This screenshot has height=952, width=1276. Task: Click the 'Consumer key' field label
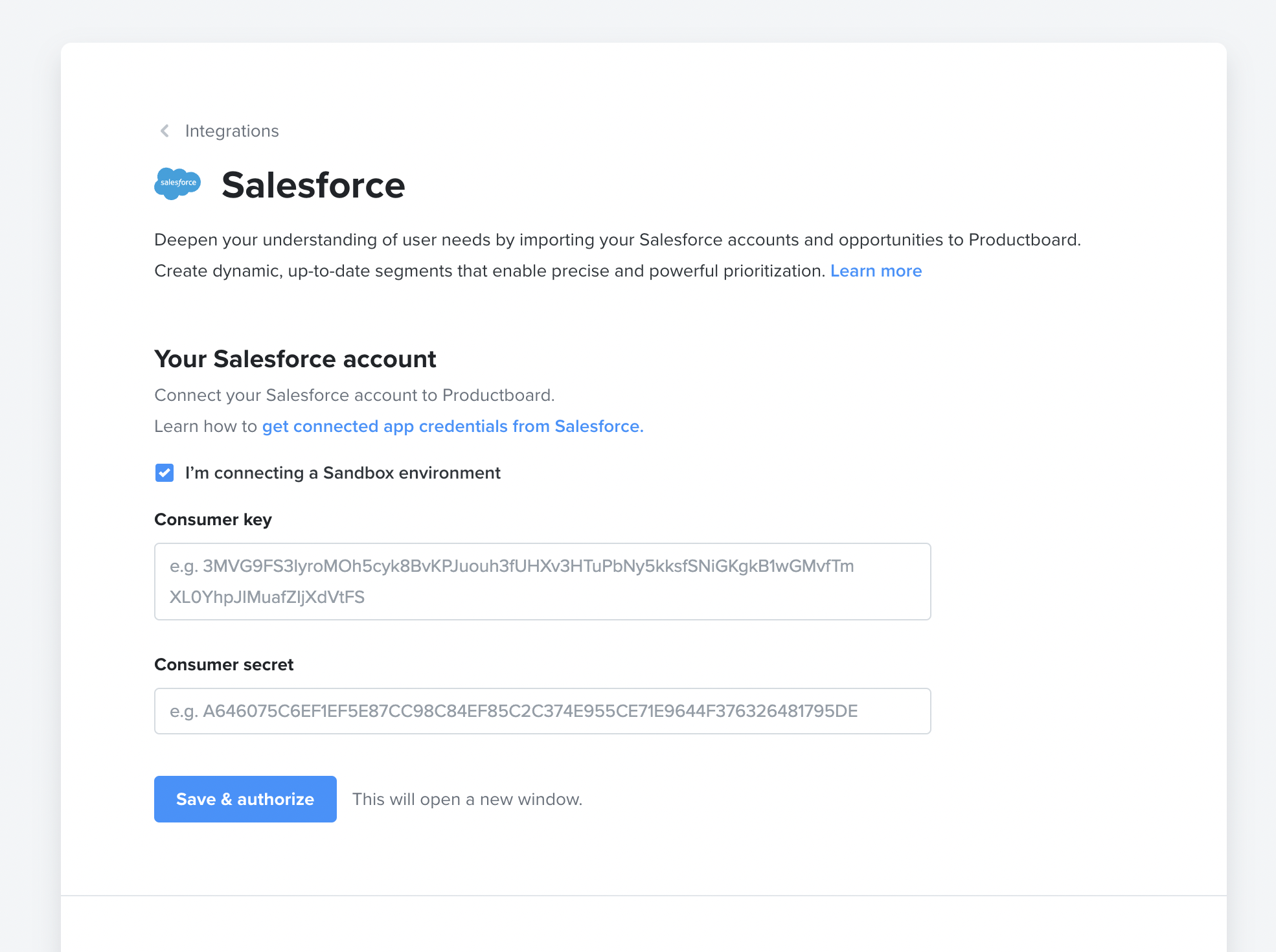[213, 519]
